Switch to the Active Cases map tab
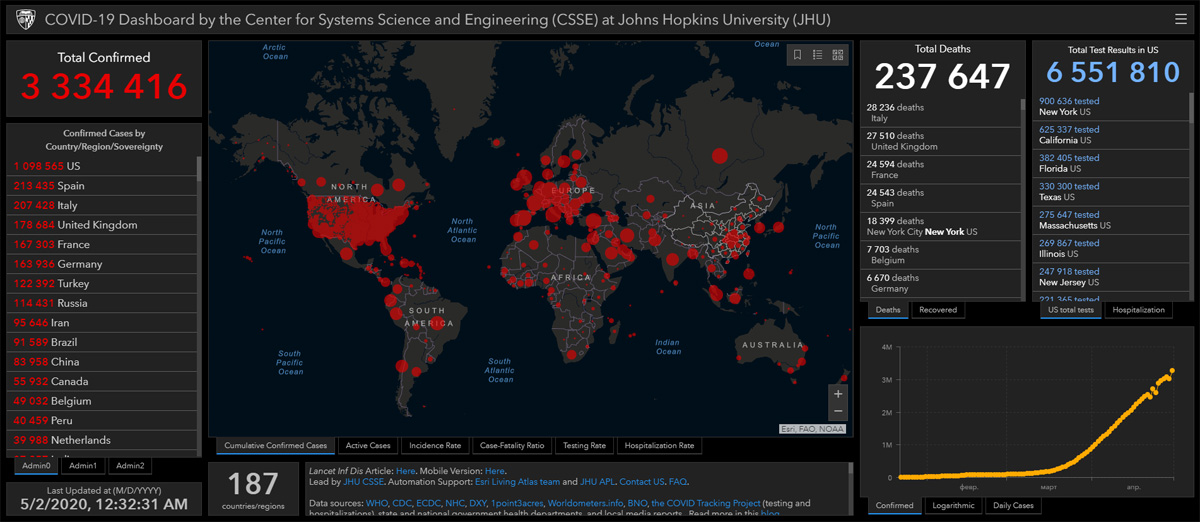Image resolution: width=1200 pixels, height=522 pixels. 367,445
